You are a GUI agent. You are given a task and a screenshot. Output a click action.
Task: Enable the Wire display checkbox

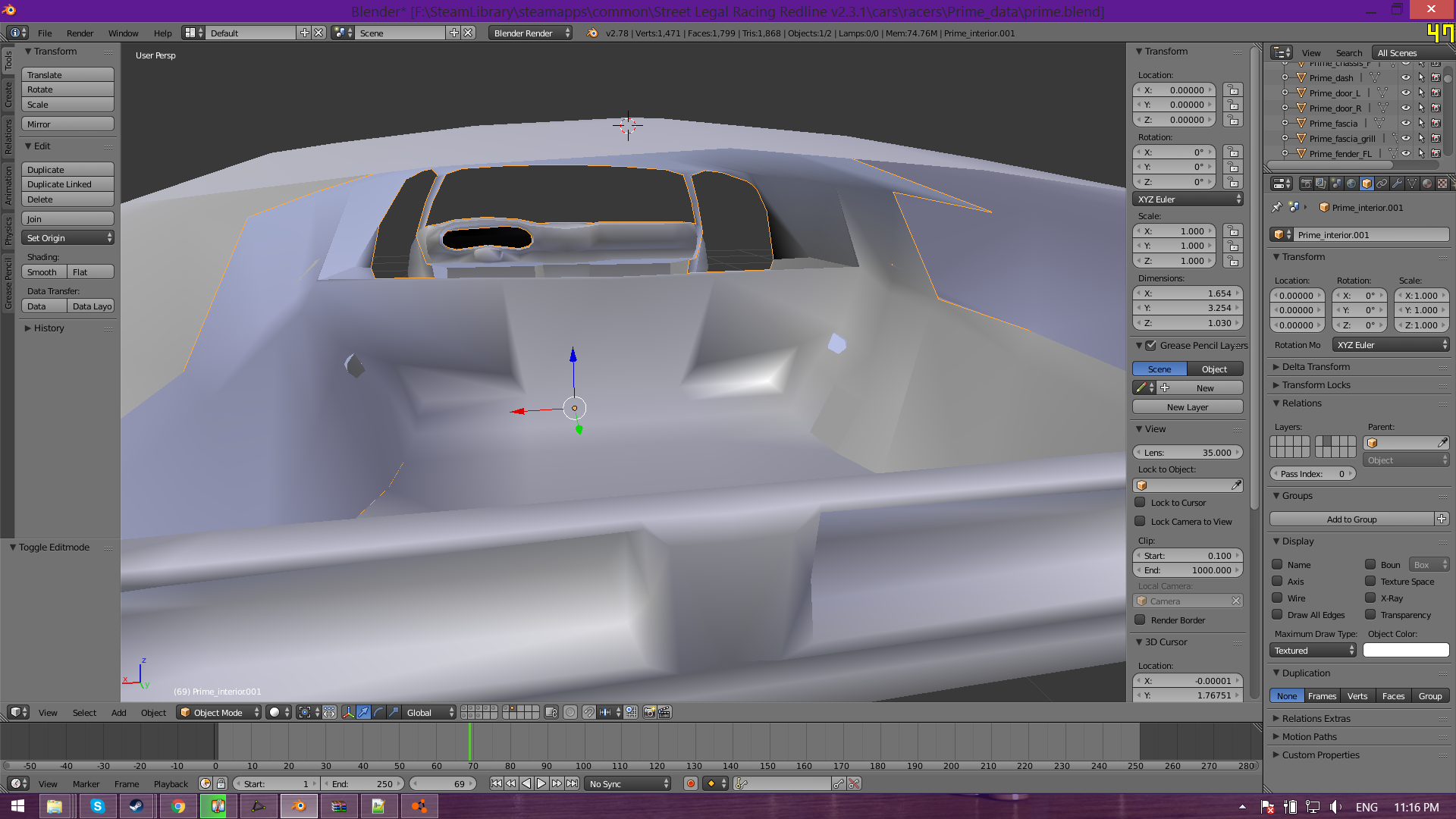(1277, 598)
